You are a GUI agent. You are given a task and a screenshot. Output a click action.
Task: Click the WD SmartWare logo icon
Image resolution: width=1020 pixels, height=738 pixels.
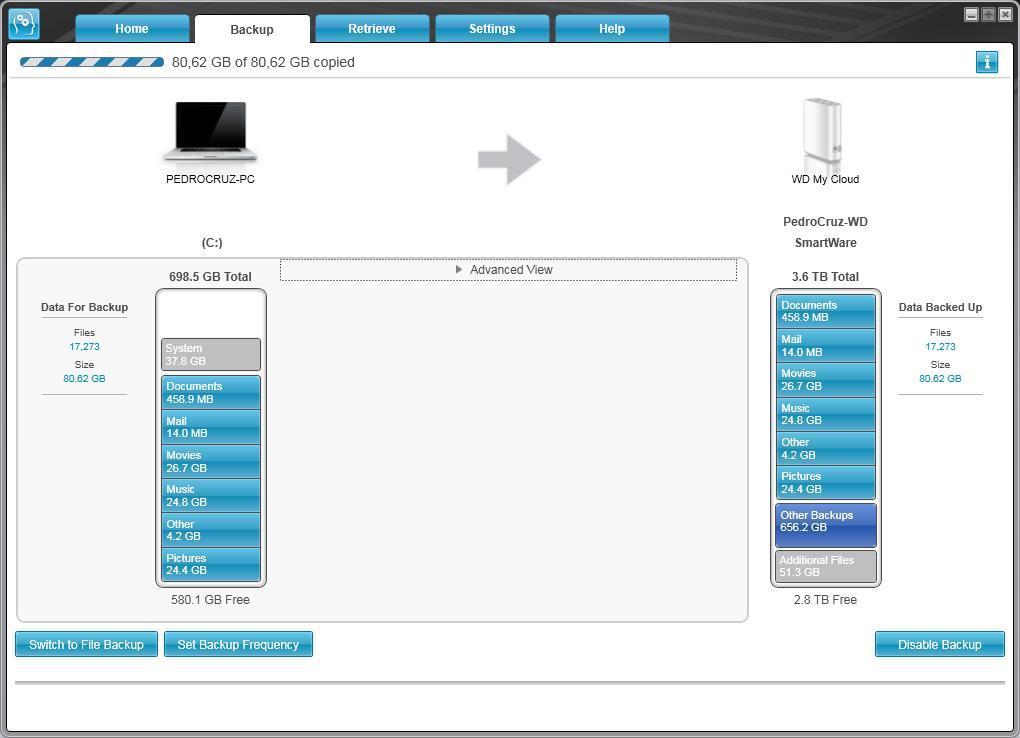24,24
